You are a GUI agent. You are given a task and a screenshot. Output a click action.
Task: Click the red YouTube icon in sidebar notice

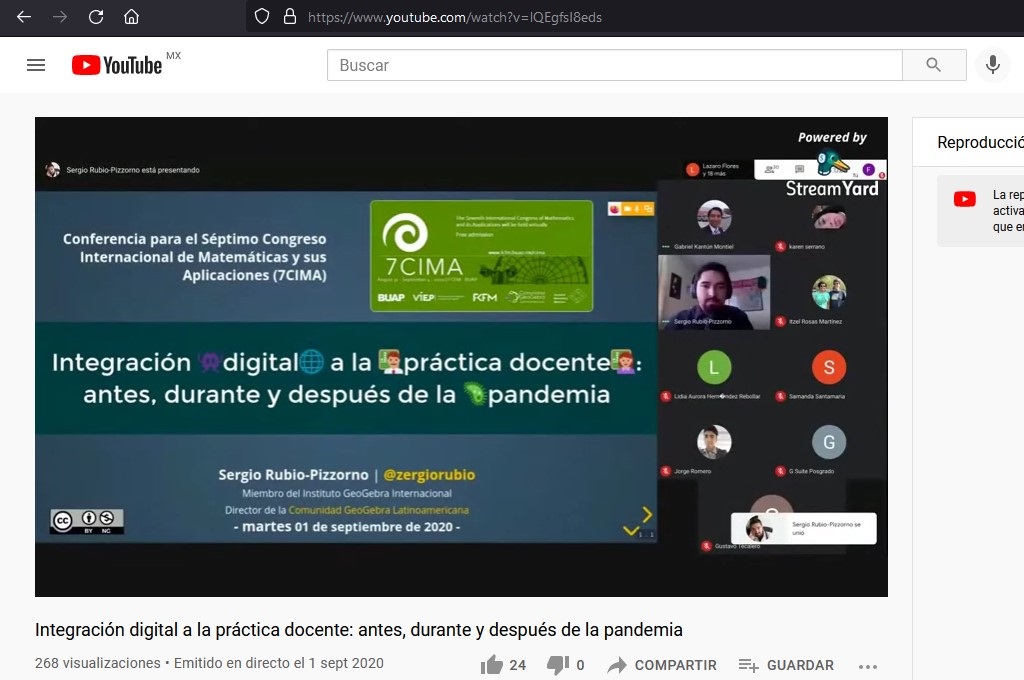pyautogui.click(x=965, y=199)
